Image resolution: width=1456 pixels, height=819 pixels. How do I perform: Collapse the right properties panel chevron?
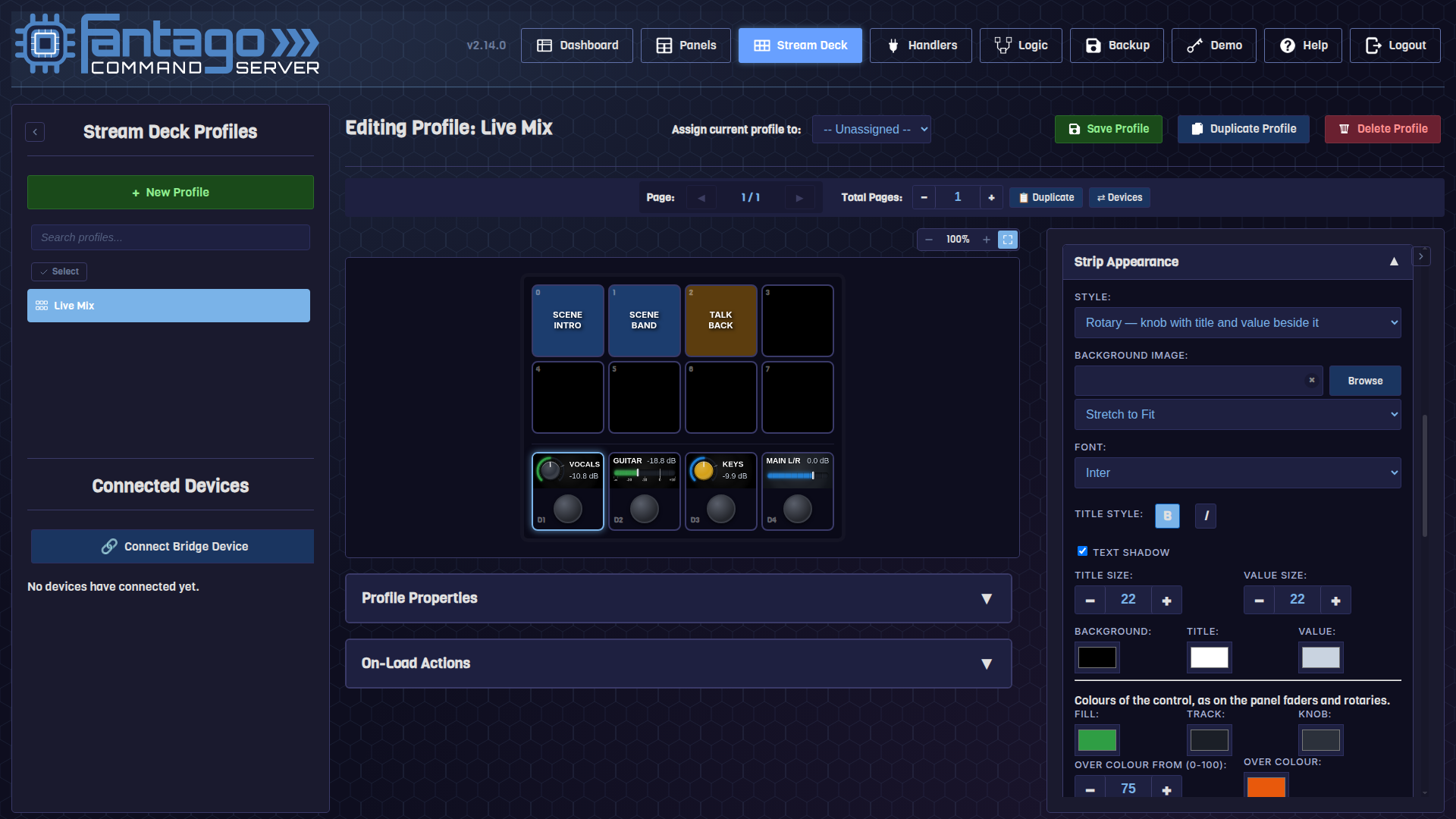pos(1421,256)
